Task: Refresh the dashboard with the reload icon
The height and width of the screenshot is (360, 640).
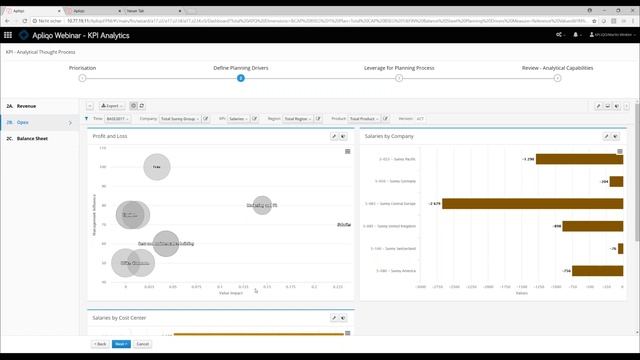Action: coord(142,106)
